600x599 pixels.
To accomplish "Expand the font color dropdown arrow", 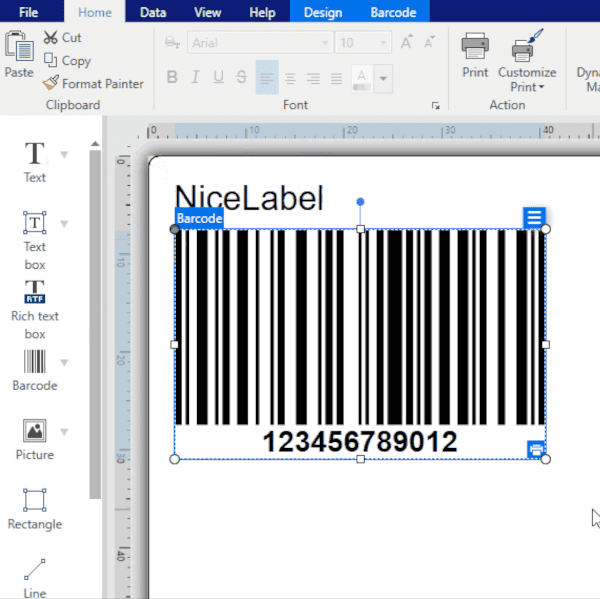I will [383, 79].
